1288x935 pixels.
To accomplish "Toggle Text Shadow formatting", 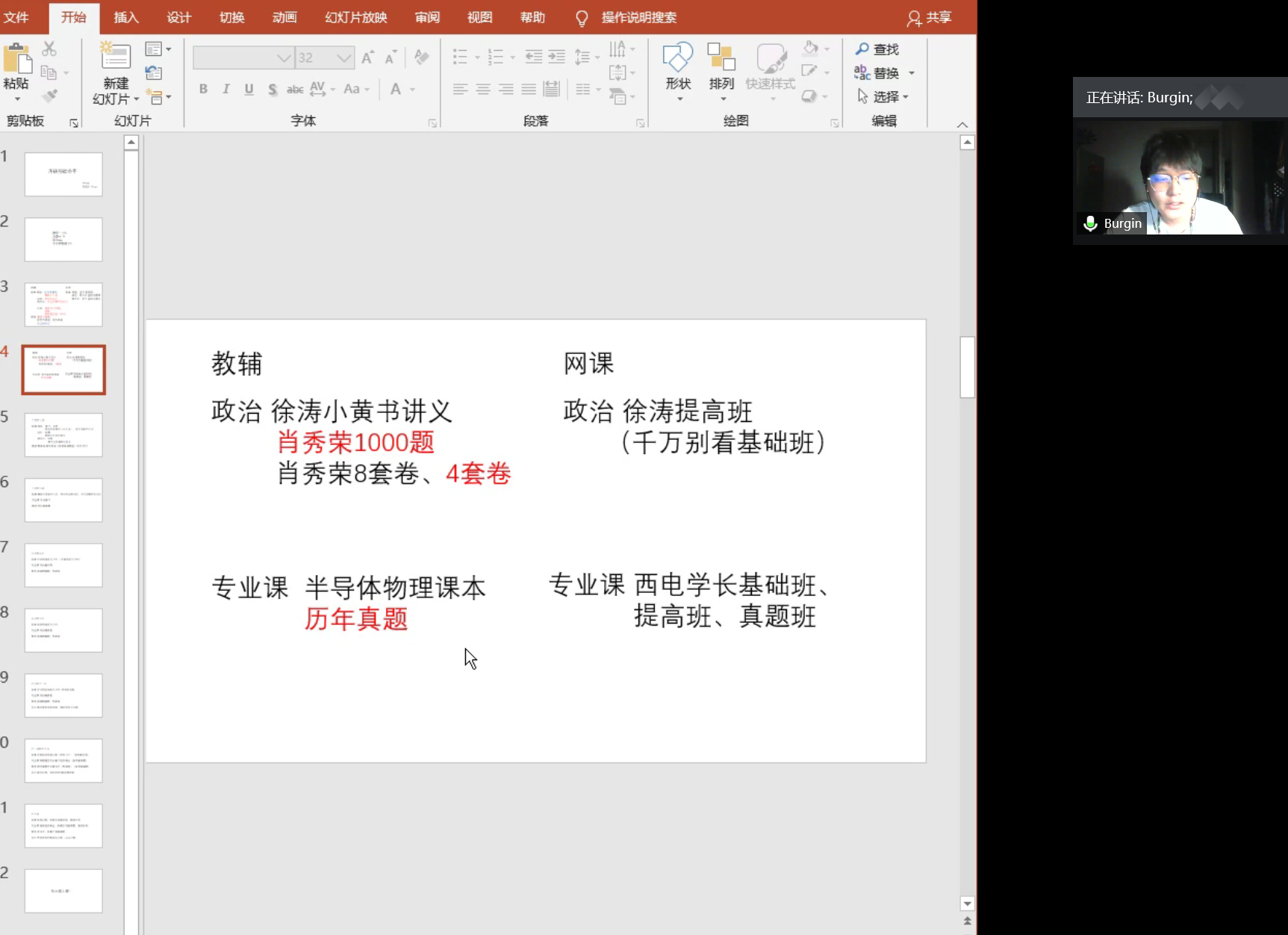I will coord(273,90).
